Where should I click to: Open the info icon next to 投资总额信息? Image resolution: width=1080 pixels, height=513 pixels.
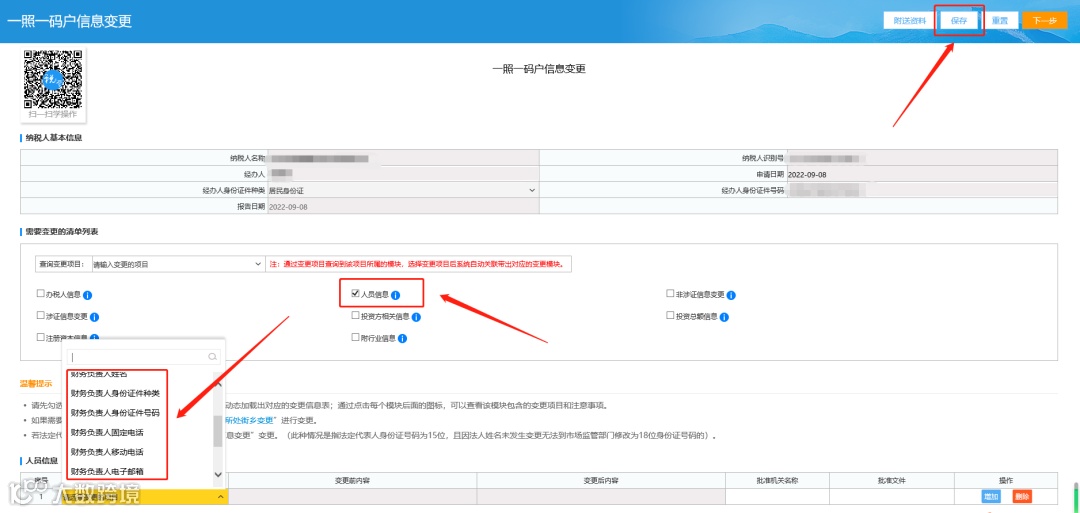tap(724, 317)
